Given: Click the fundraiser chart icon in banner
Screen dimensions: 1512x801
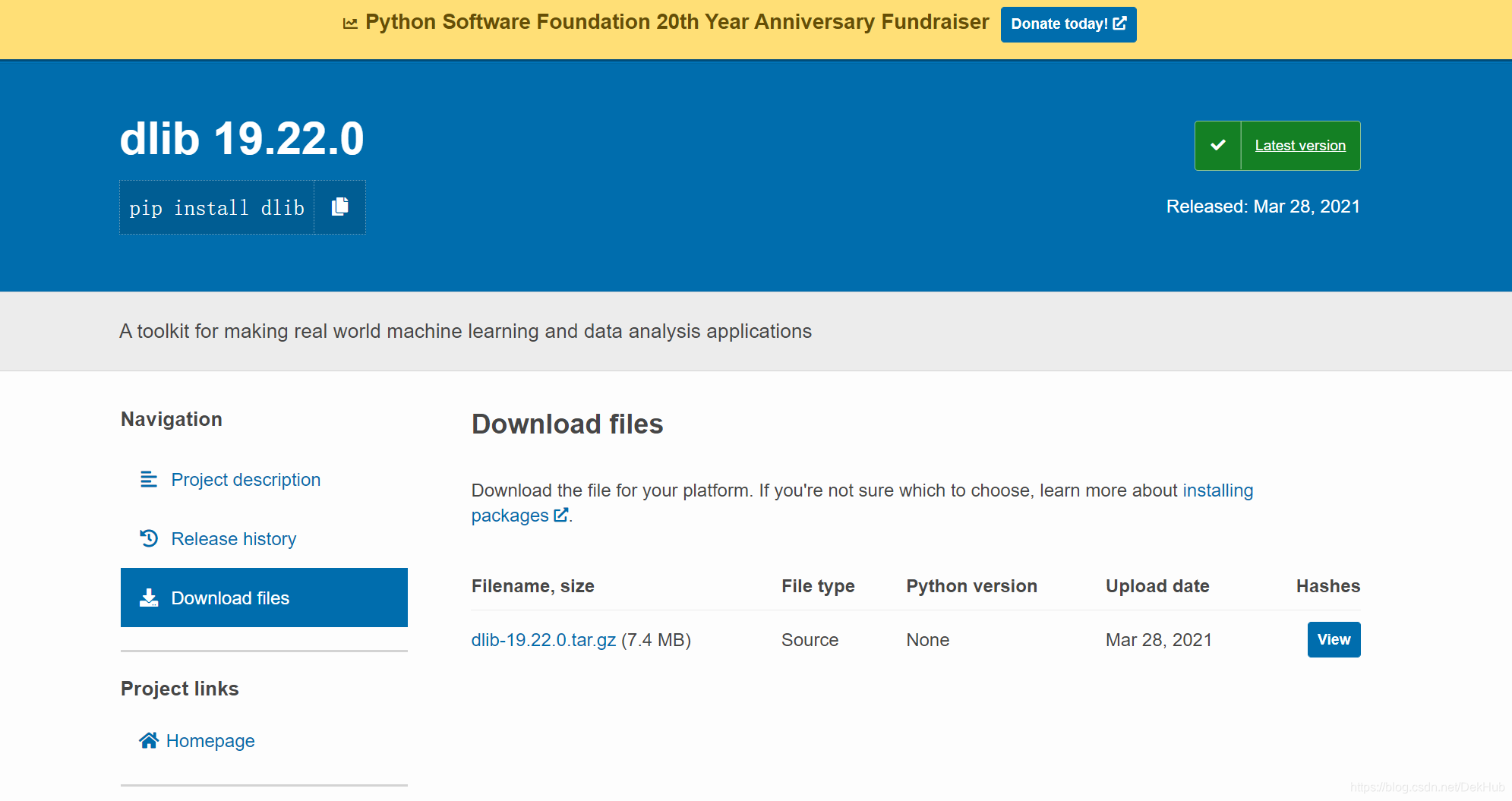Looking at the screenshot, I should tap(350, 24).
